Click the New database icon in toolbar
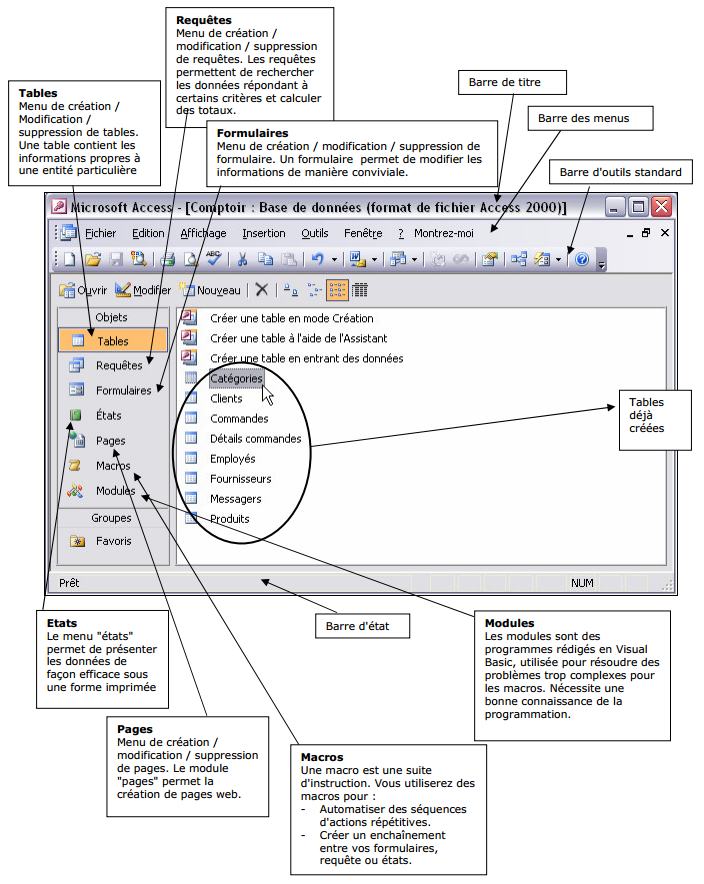Viewport: 704px width, 884px height. (x=70, y=259)
